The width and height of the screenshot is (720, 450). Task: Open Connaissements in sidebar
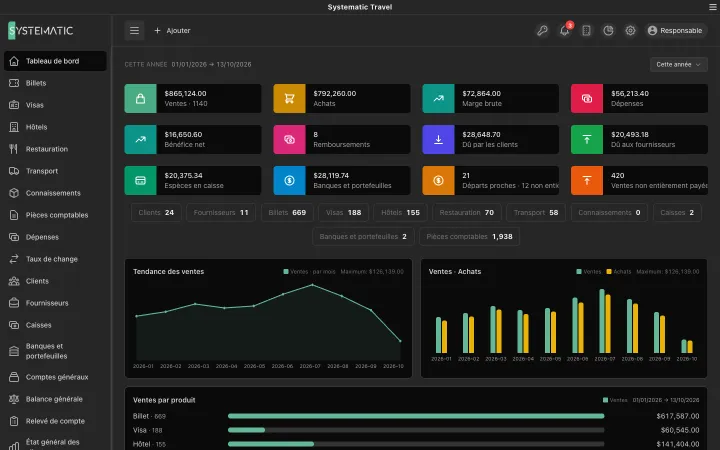pyautogui.click(x=55, y=193)
